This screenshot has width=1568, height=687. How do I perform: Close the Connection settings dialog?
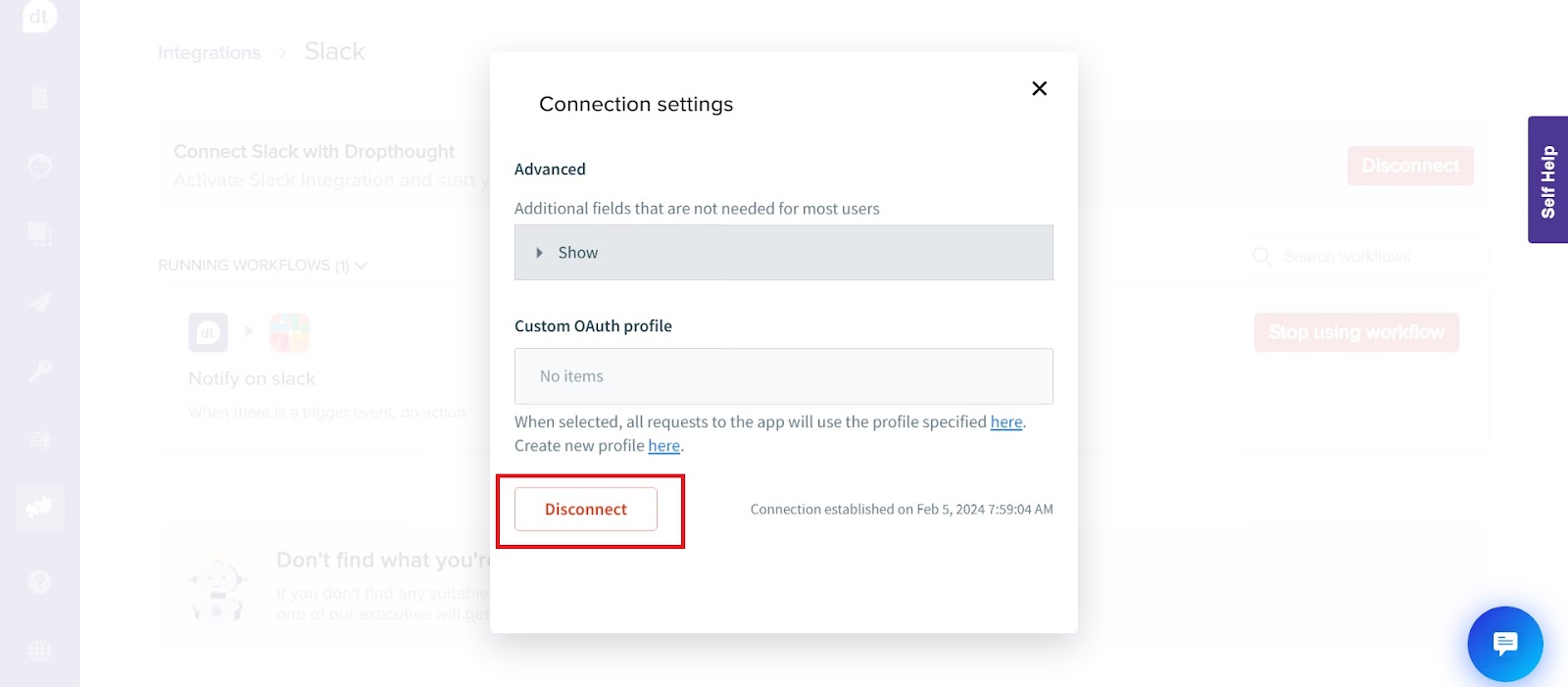pos(1040,88)
